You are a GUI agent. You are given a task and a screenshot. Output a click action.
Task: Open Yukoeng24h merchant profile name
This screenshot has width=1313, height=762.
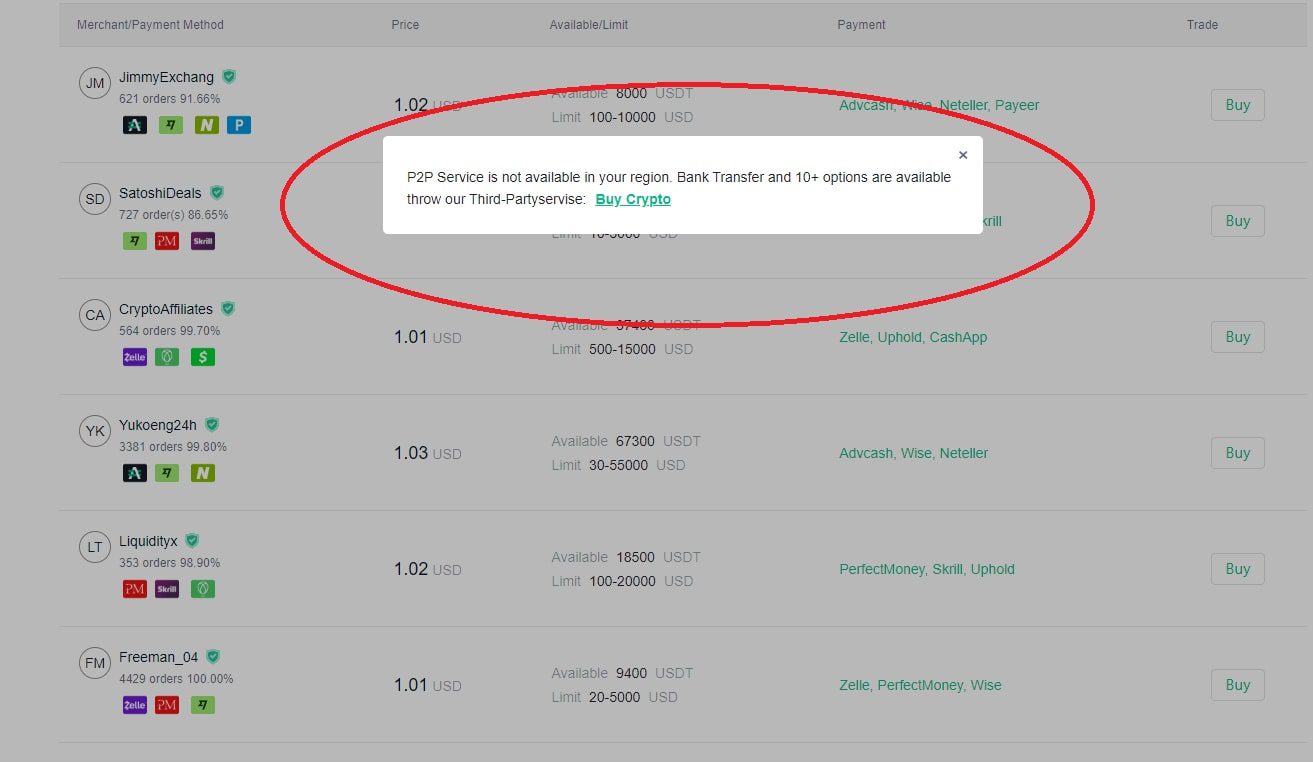[x=158, y=425]
